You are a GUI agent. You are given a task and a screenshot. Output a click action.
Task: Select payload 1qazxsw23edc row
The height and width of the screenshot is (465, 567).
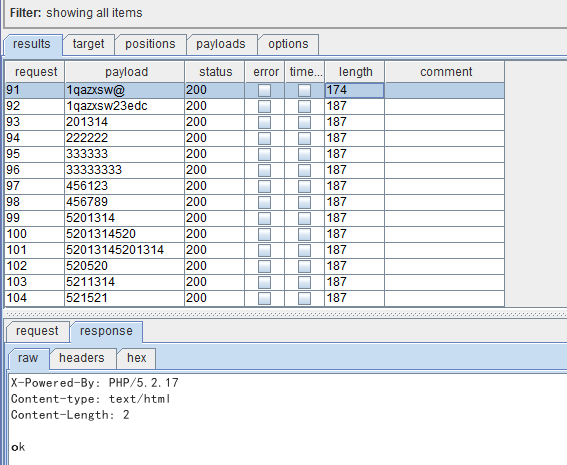point(255,106)
